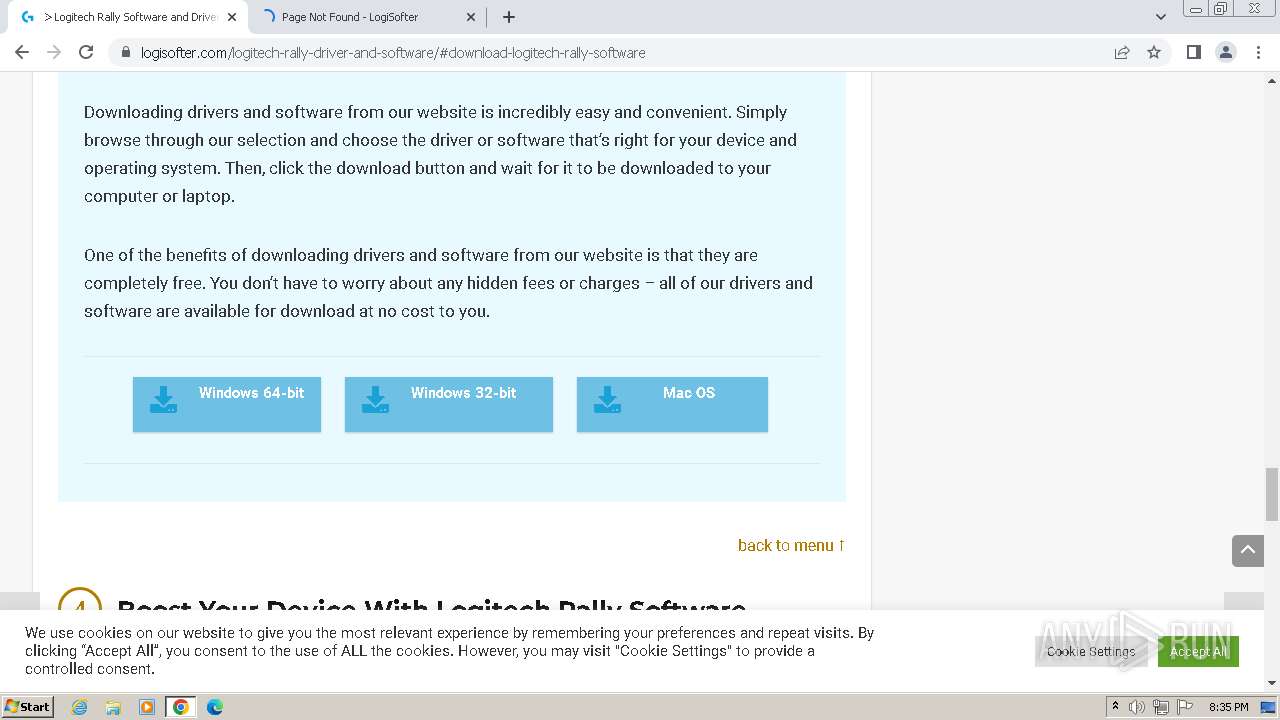This screenshot has height=720, width=1280.
Task: Close the Logitech Rally tab
Action: (232, 17)
